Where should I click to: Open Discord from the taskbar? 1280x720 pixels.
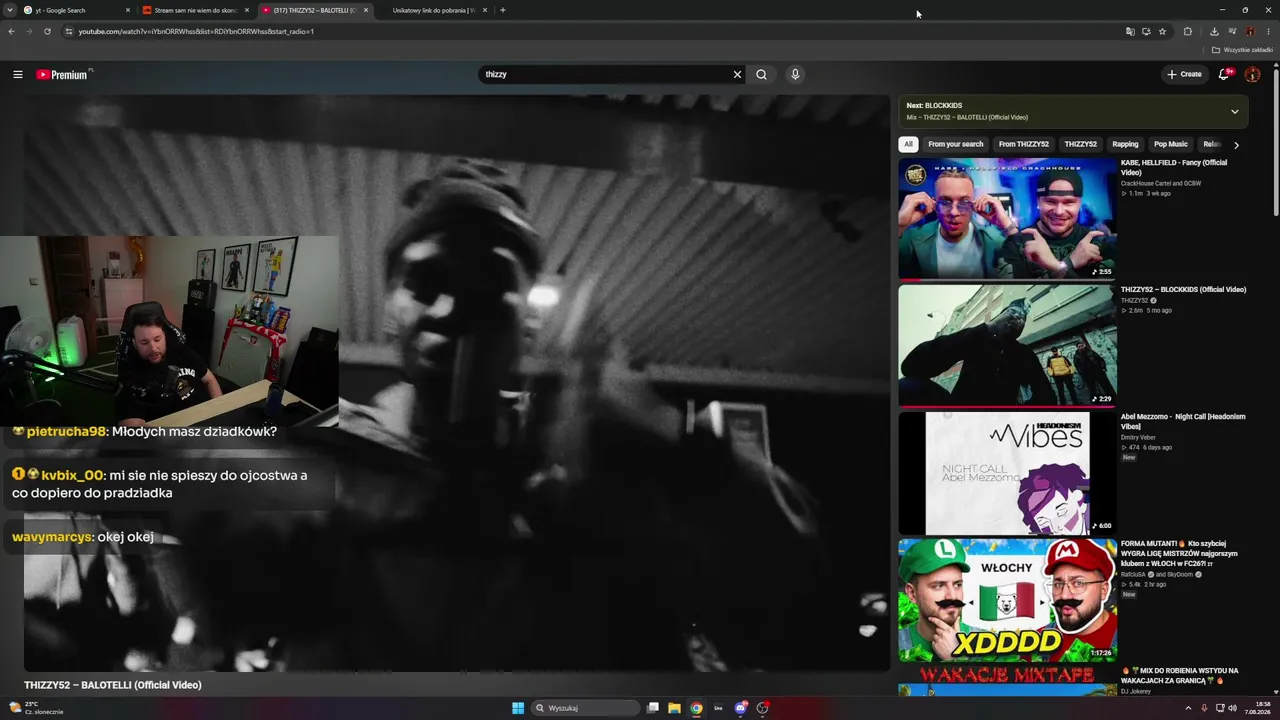(x=741, y=708)
